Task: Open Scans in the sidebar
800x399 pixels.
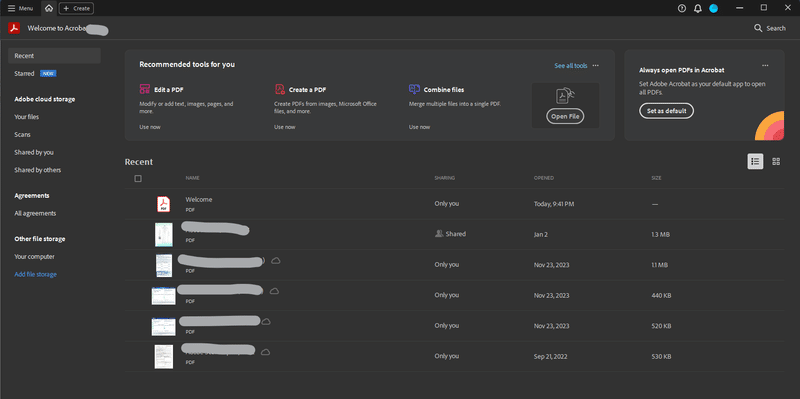Action: (x=22, y=135)
